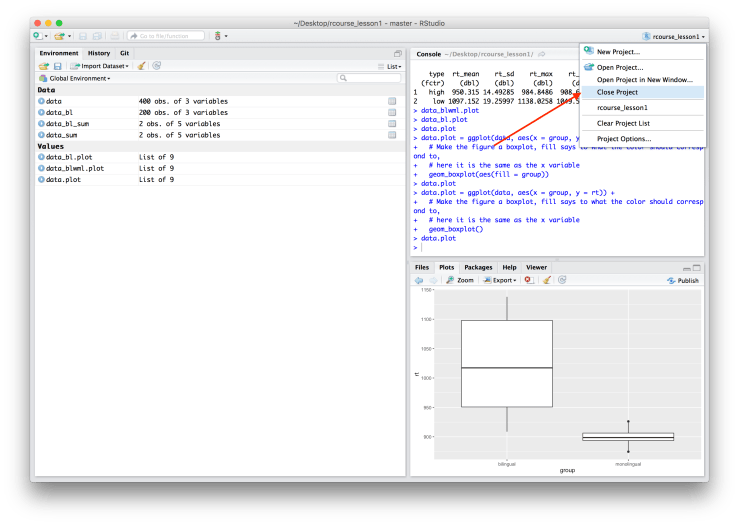739x525 pixels.
Task: Click the Publish button in Plots pane
Action: point(682,280)
